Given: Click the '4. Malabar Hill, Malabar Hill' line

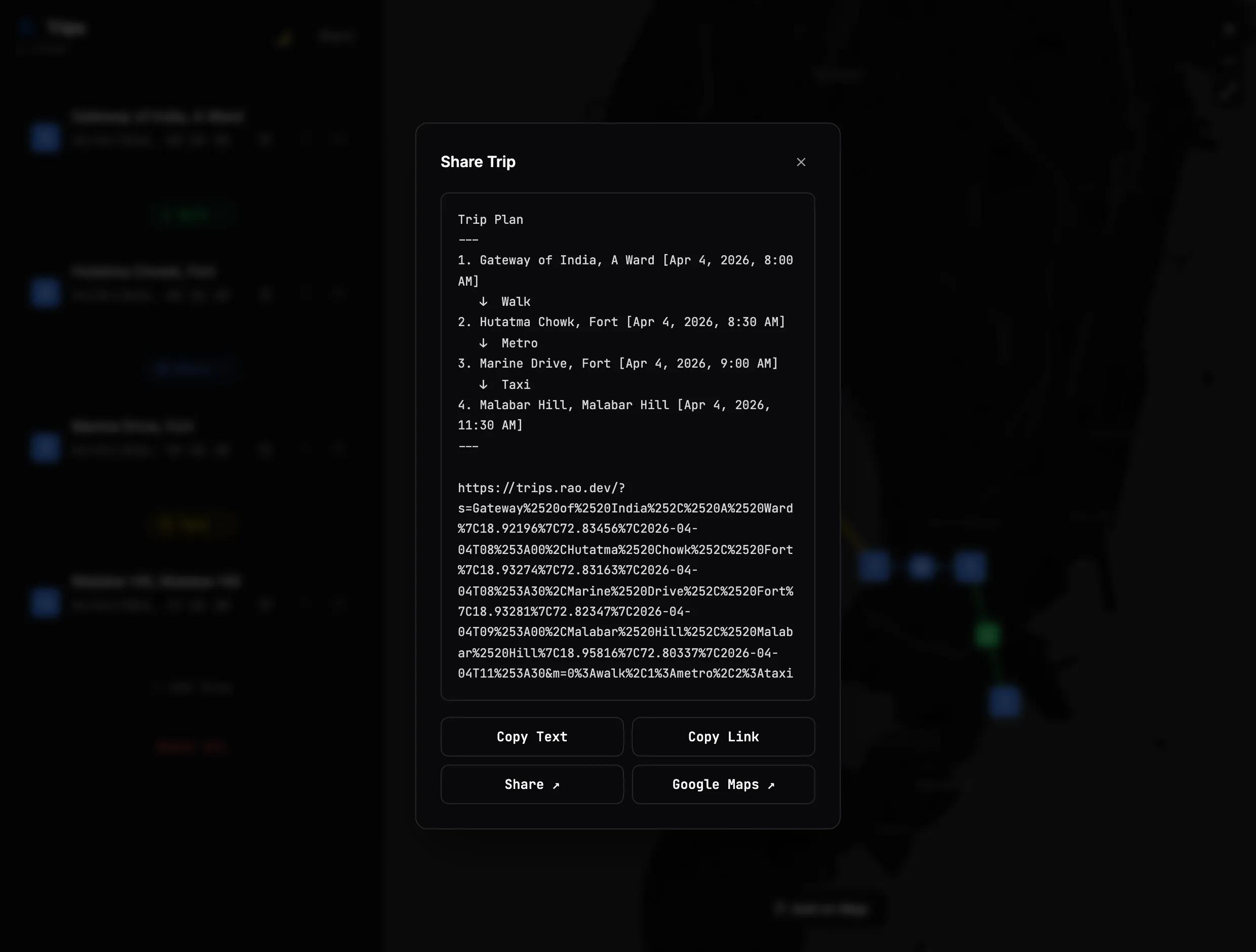Looking at the screenshot, I should 614,416.
